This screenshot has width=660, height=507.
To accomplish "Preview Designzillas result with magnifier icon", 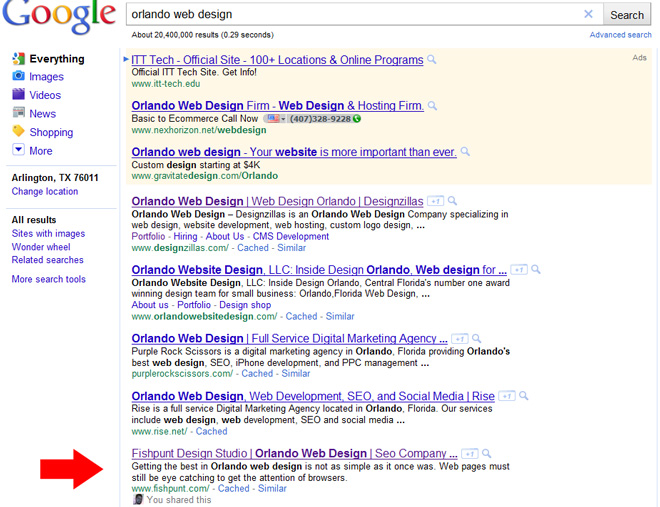I will [x=452, y=201].
